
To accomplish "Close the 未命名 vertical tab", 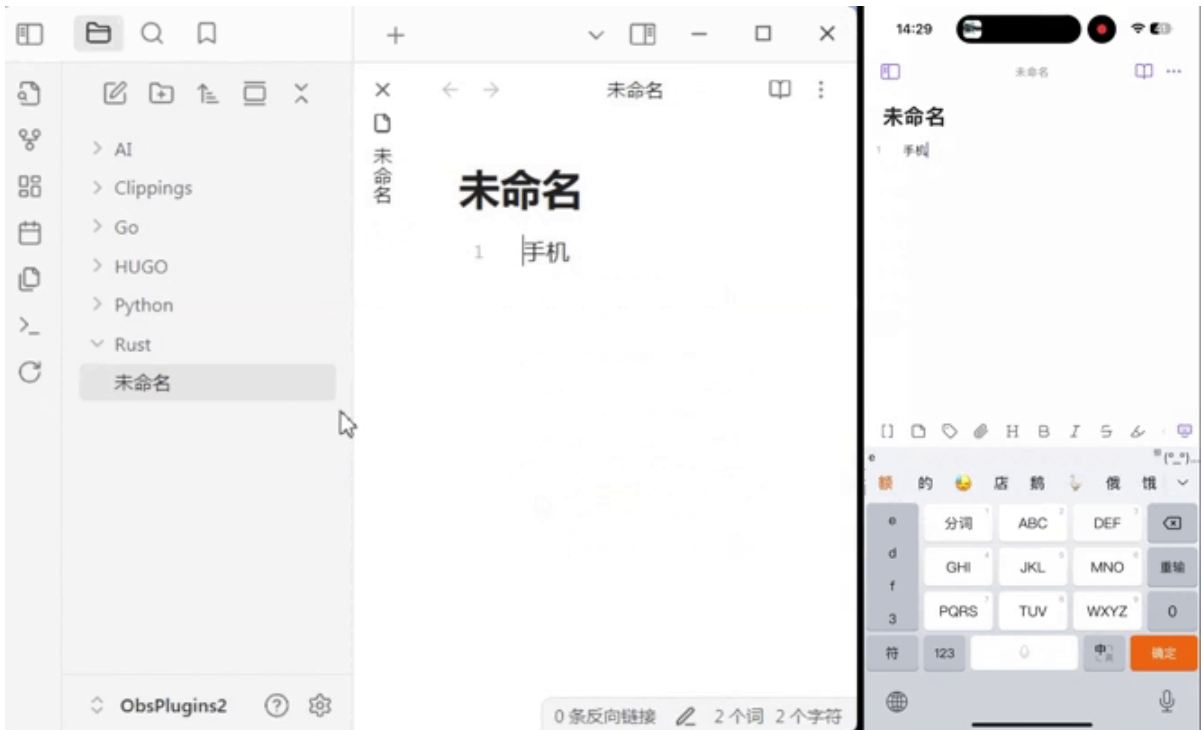I will tap(382, 90).
